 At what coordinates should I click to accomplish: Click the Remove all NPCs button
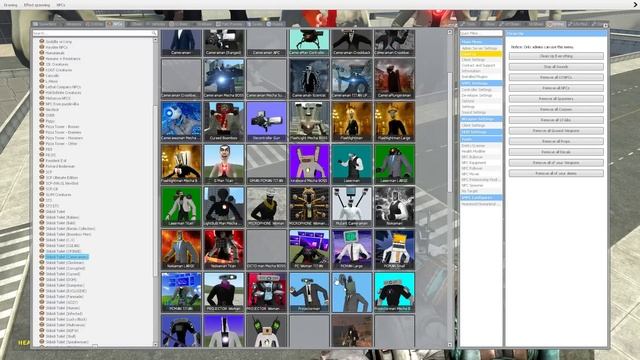[556, 88]
